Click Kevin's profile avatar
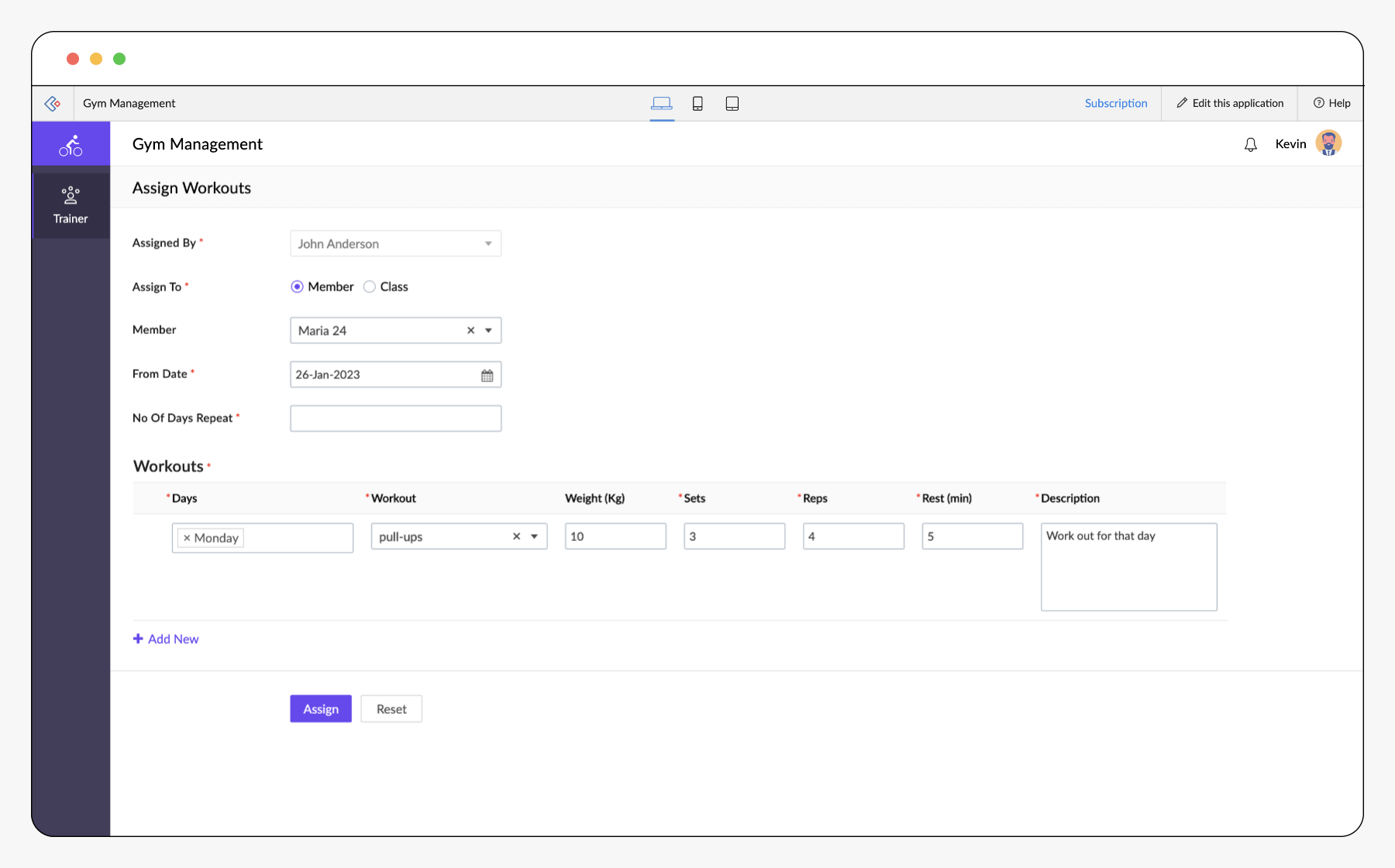Screen dimensions: 1395x868 click(x=1328, y=143)
